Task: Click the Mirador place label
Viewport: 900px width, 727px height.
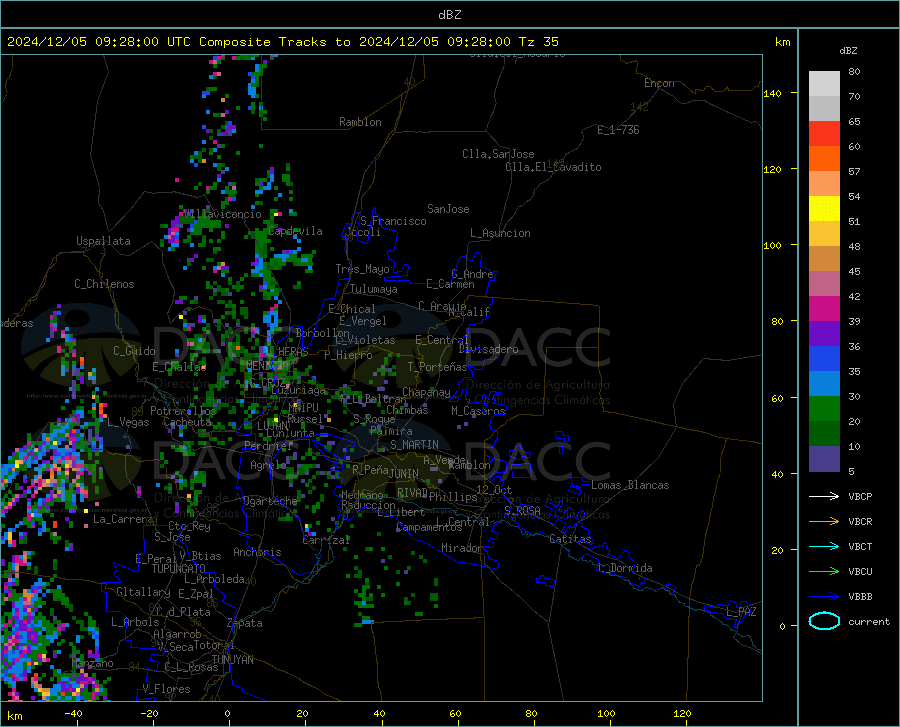Action: point(462,548)
